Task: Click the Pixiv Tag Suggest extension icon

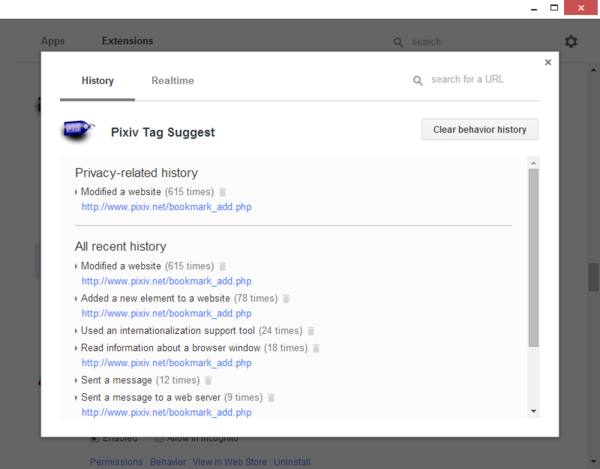Action: click(x=78, y=130)
